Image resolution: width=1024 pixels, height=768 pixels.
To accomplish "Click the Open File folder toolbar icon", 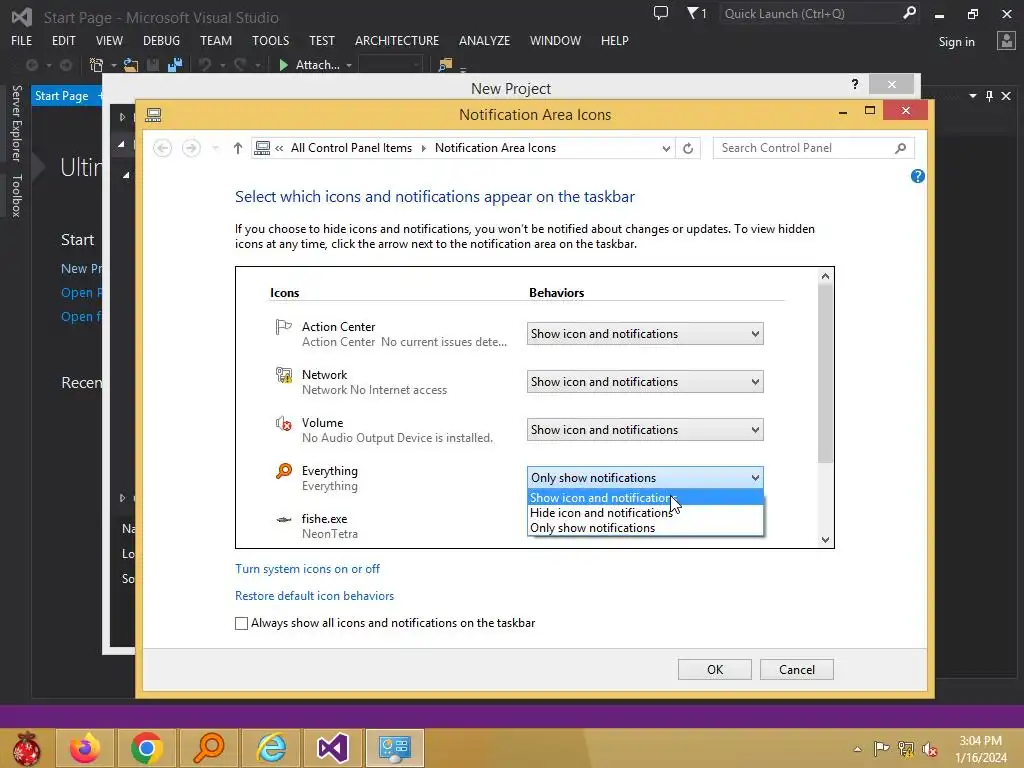I will click(131, 65).
